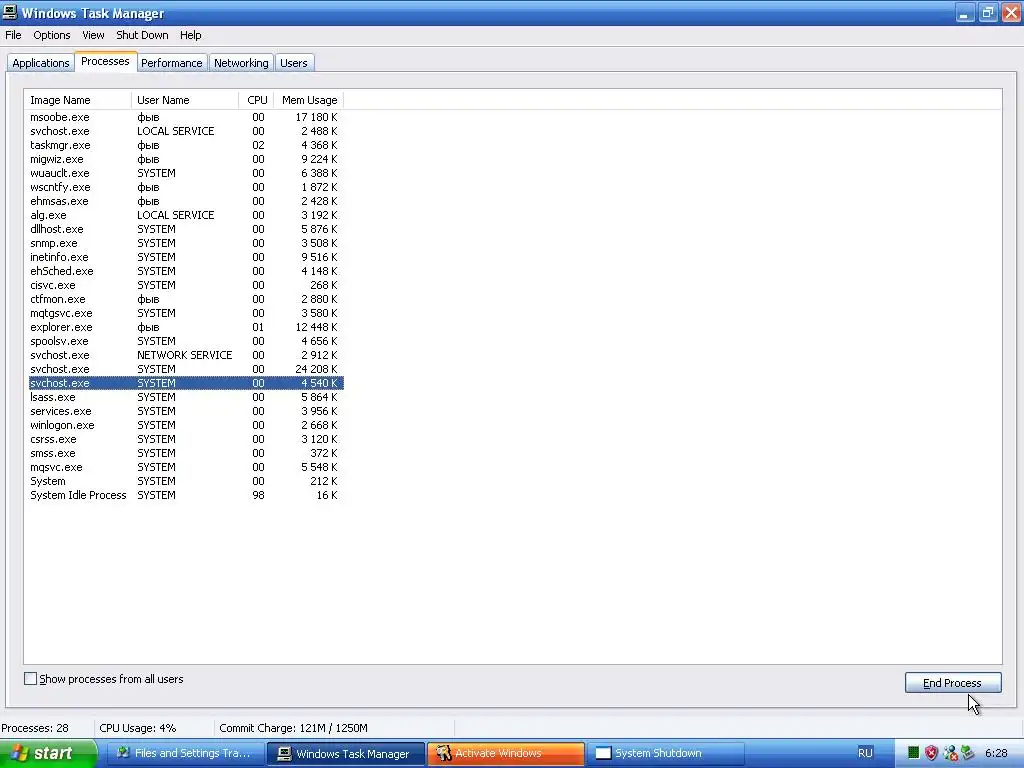Select svchost.exe run by LOCAL SERVICE
This screenshot has height=768, width=1024.
(185, 131)
